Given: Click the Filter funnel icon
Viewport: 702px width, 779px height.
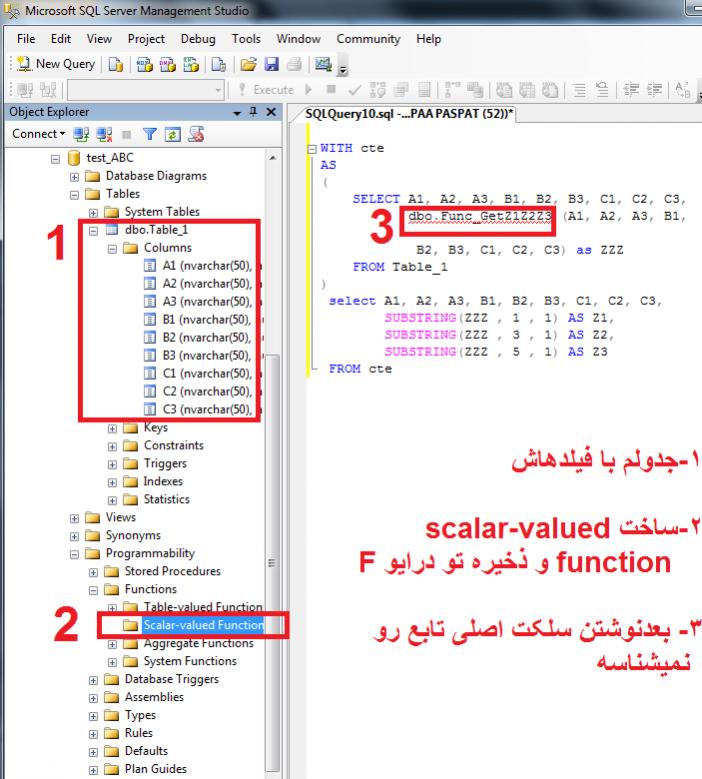Looking at the screenshot, I should coord(150,134).
